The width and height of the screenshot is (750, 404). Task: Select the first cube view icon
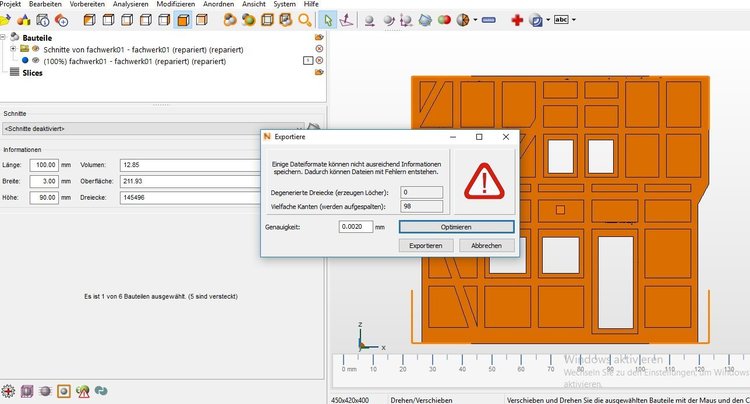coord(89,20)
